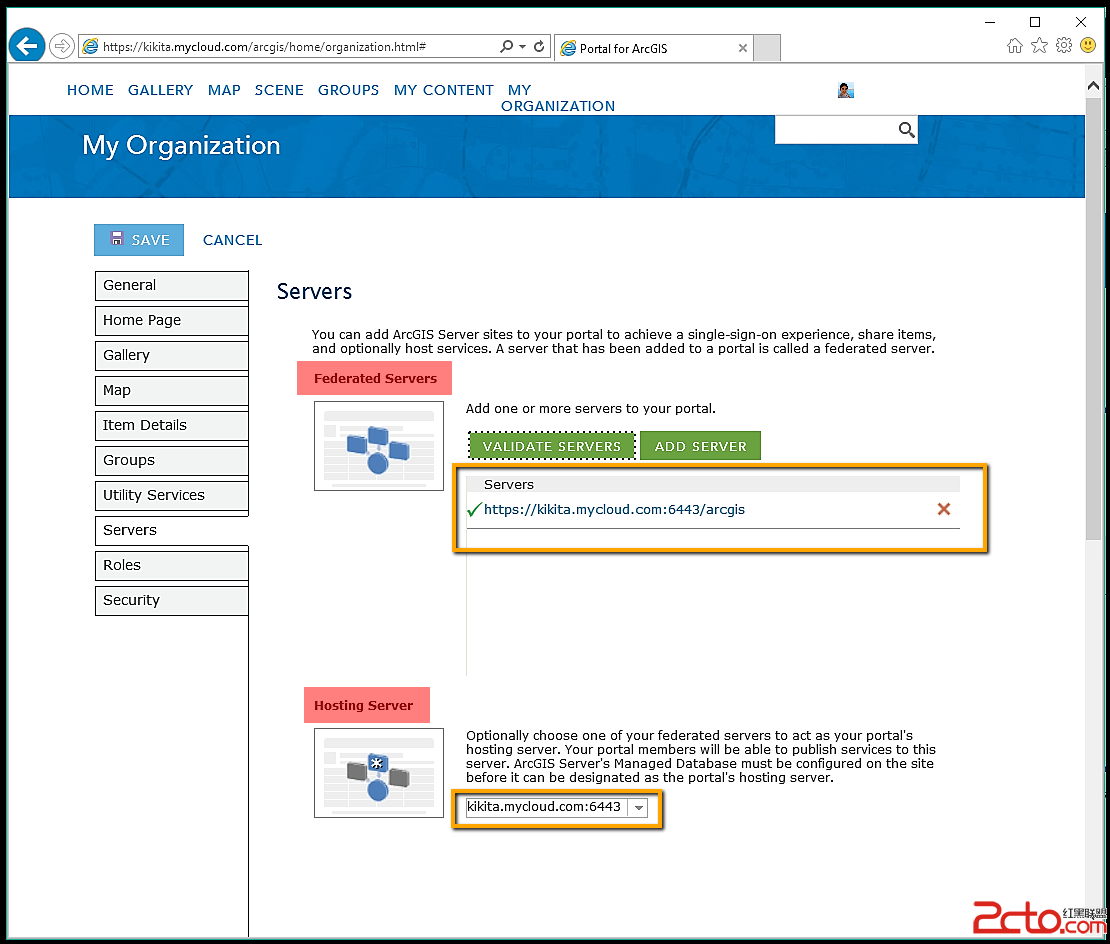This screenshot has height=944, width=1110.
Task: Open the browser Tools gear icon
Action: [1064, 46]
